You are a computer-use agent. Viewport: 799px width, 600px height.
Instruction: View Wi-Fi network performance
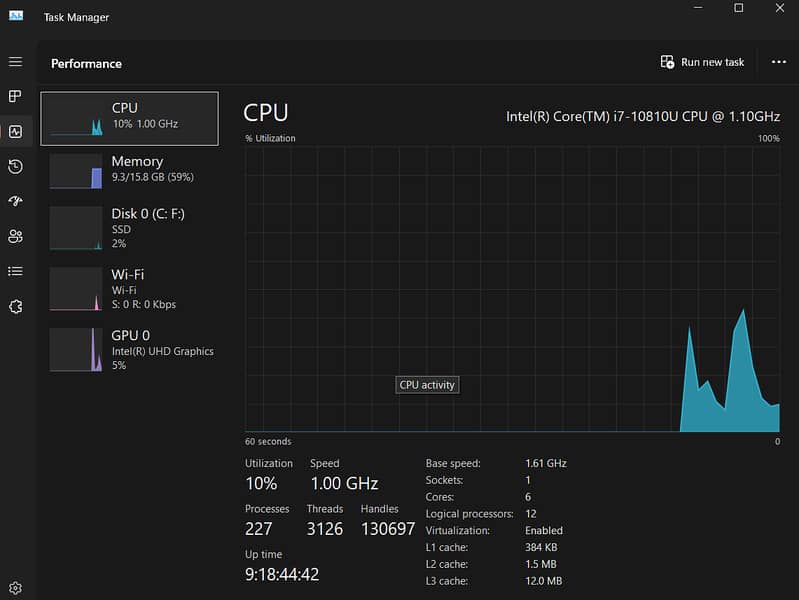[x=129, y=289]
